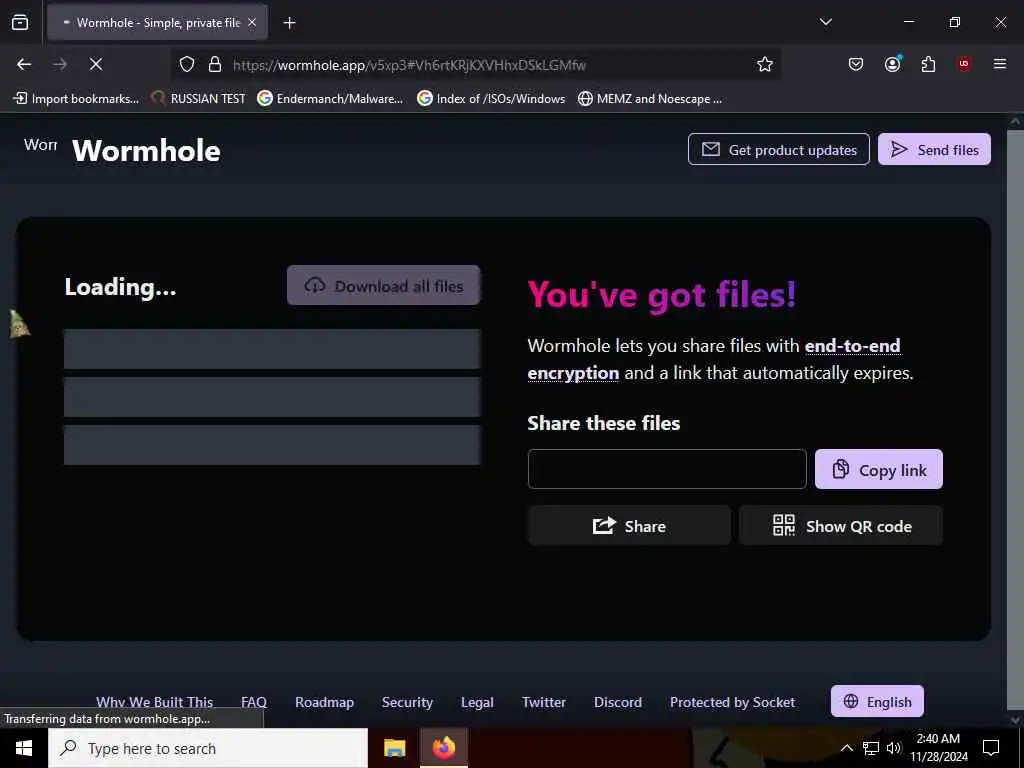The width and height of the screenshot is (1024, 768).
Task: Click Type here to search box
Action: (x=208, y=748)
